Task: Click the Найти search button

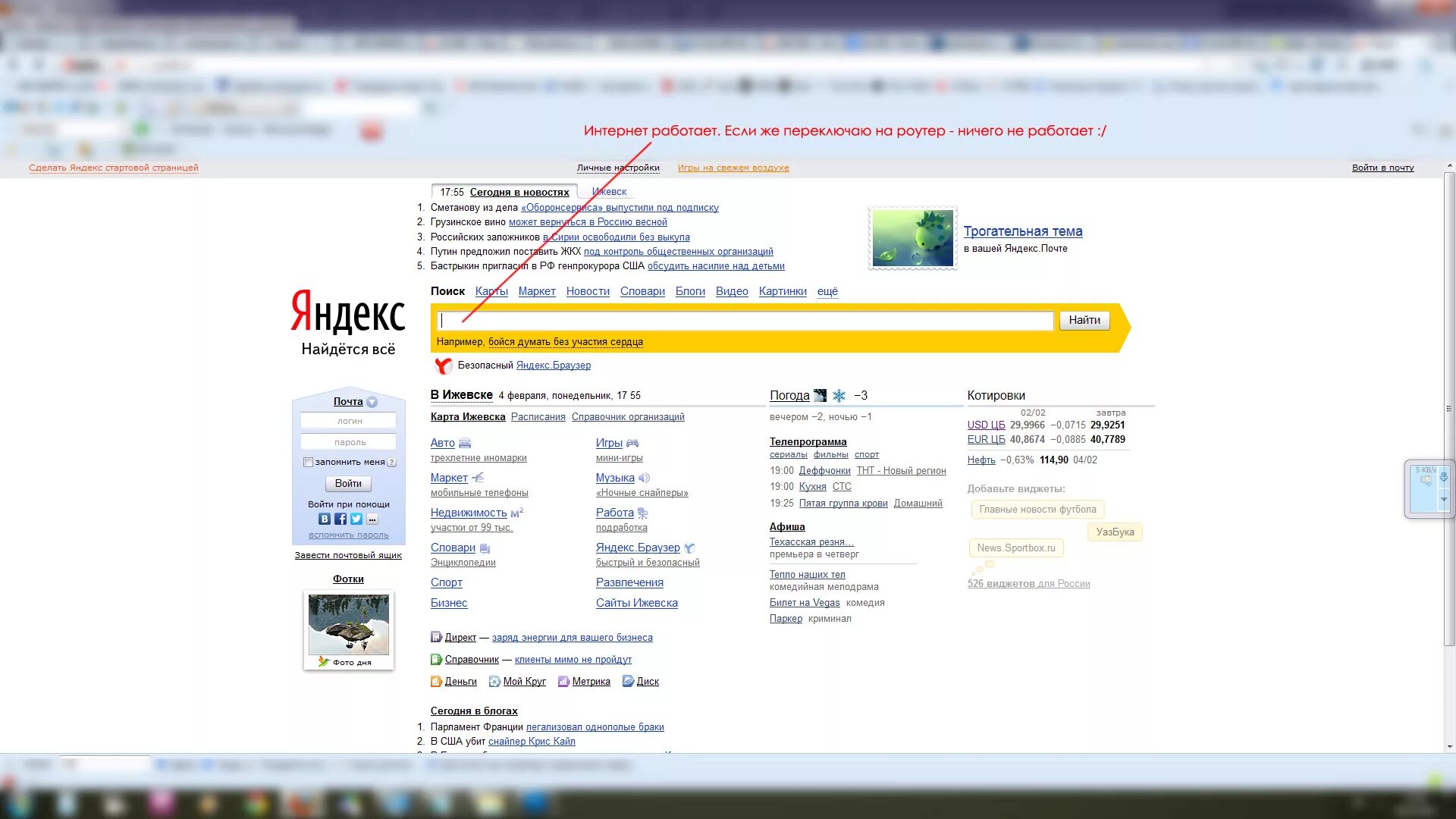Action: [1084, 321]
